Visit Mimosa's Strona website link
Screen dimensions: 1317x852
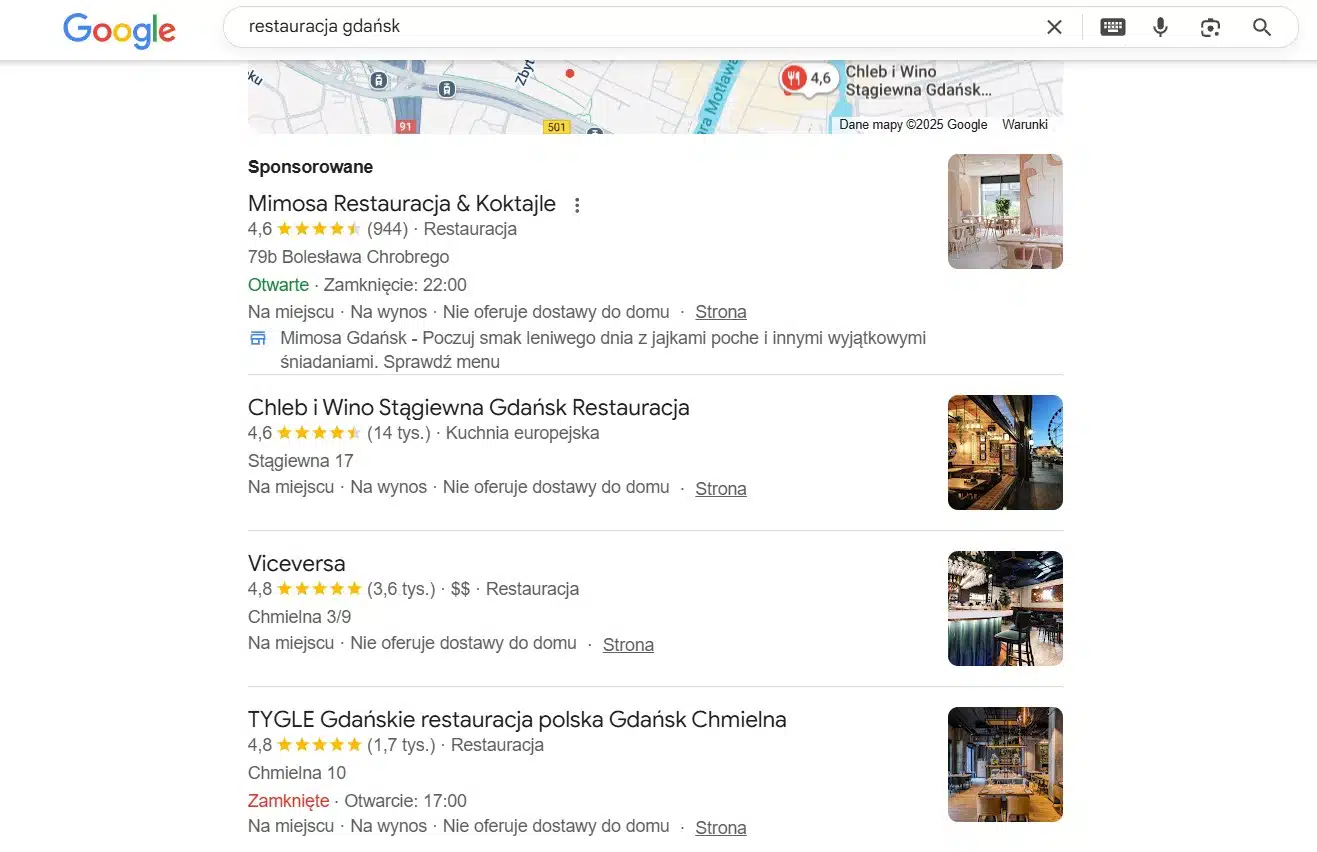pyautogui.click(x=720, y=312)
